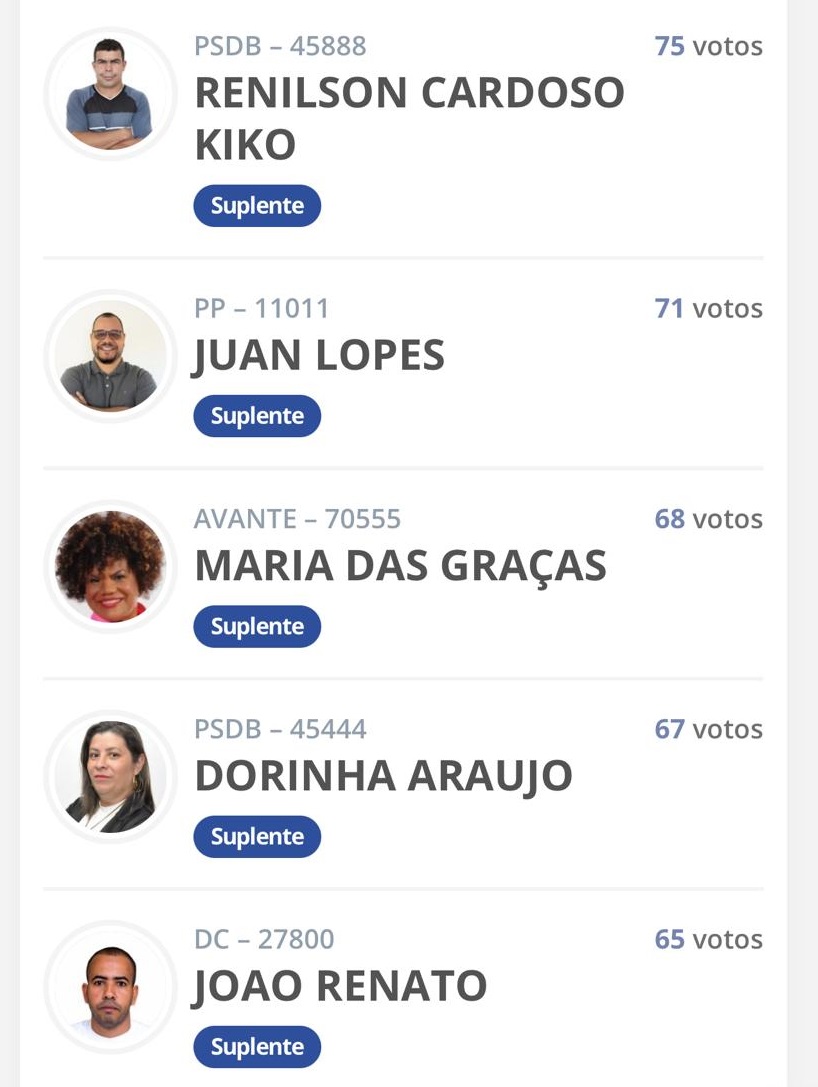Select the candidate name DORINHA ARAUJO
This screenshot has height=1087, width=818.
[383, 776]
